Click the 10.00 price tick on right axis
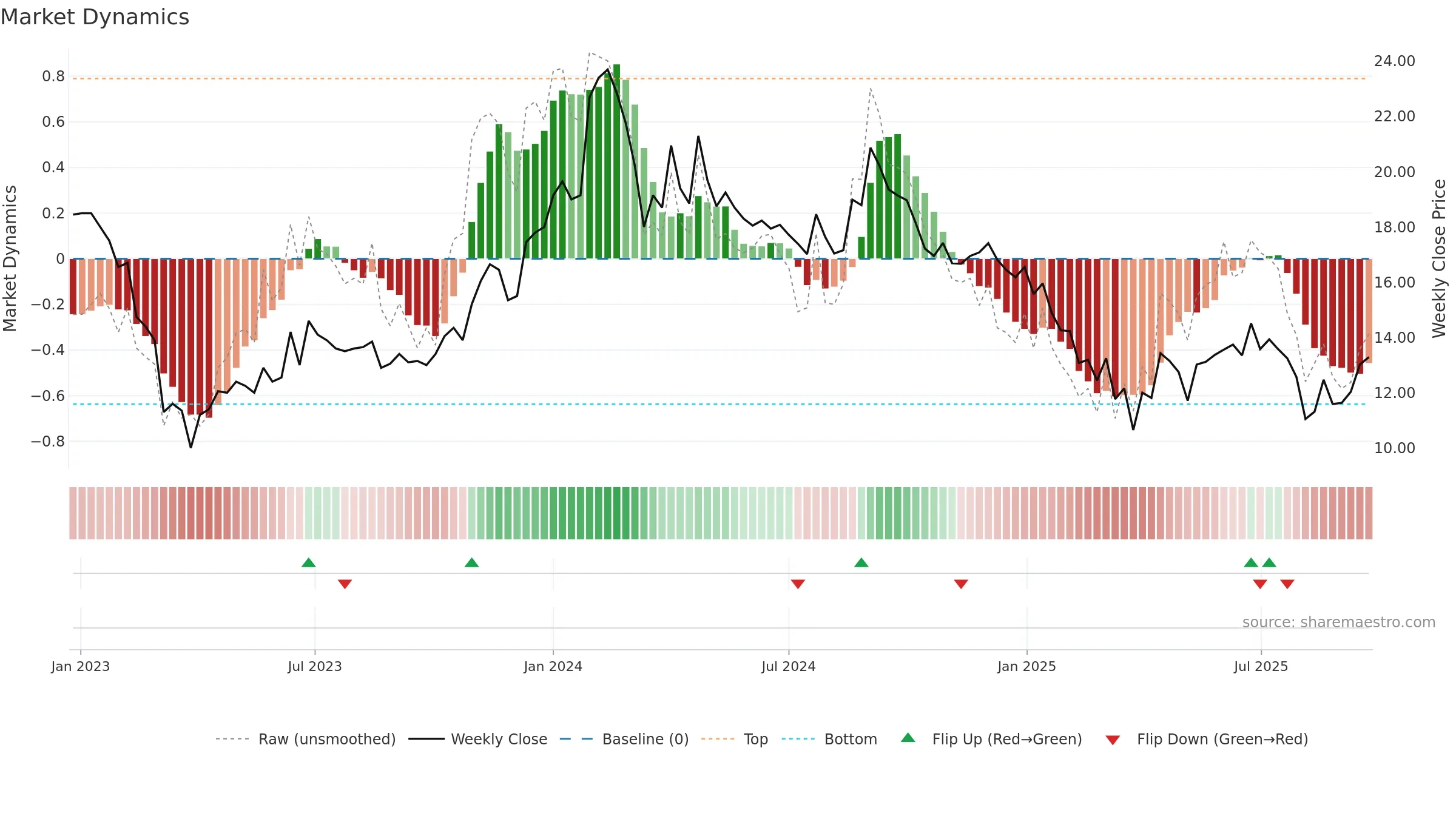Viewport: 1456px width, 819px height. pyautogui.click(x=1395, y=448)
